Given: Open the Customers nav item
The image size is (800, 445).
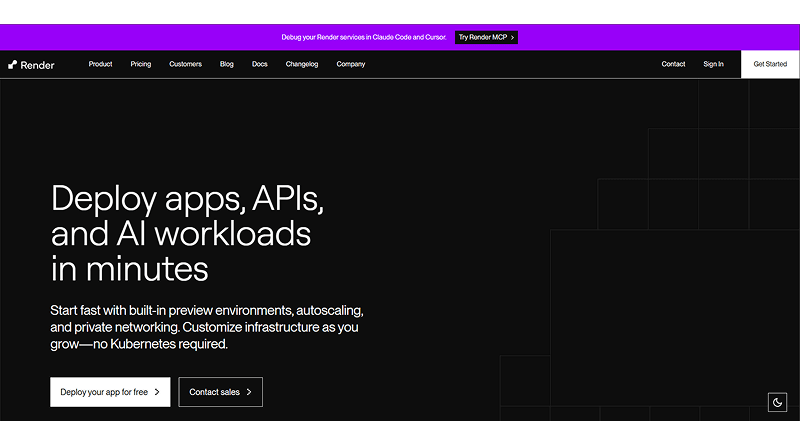Looking at the screenshot, I should tap(185, 64).
